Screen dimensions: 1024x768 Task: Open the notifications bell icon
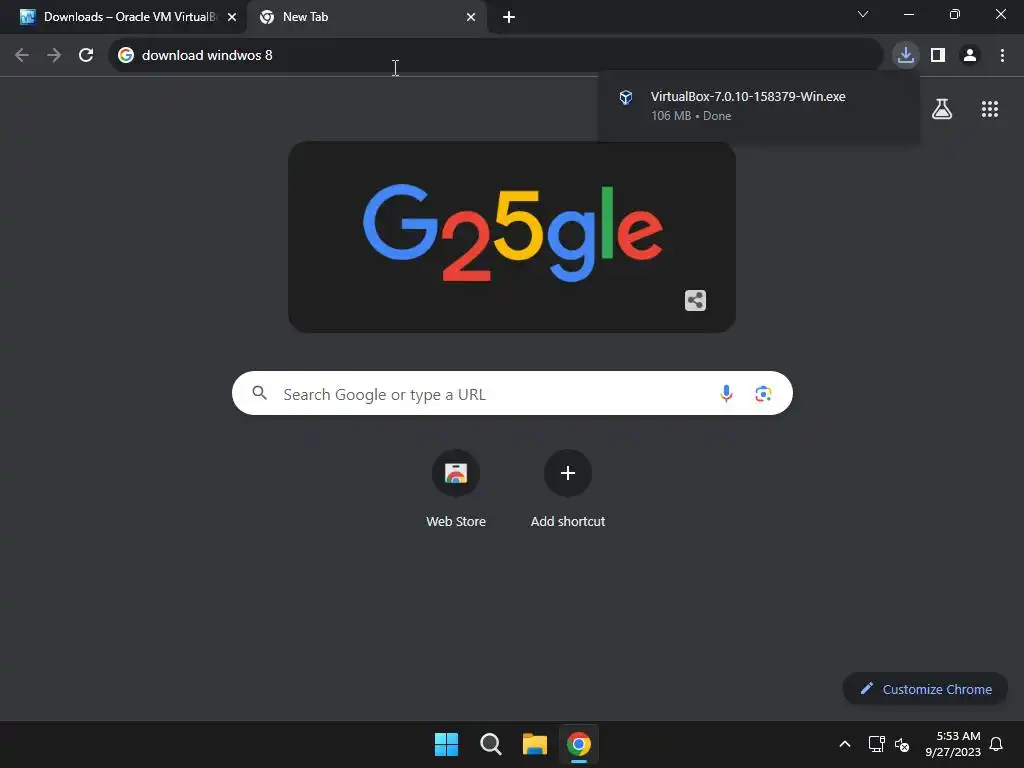click(x=996, y=744)
